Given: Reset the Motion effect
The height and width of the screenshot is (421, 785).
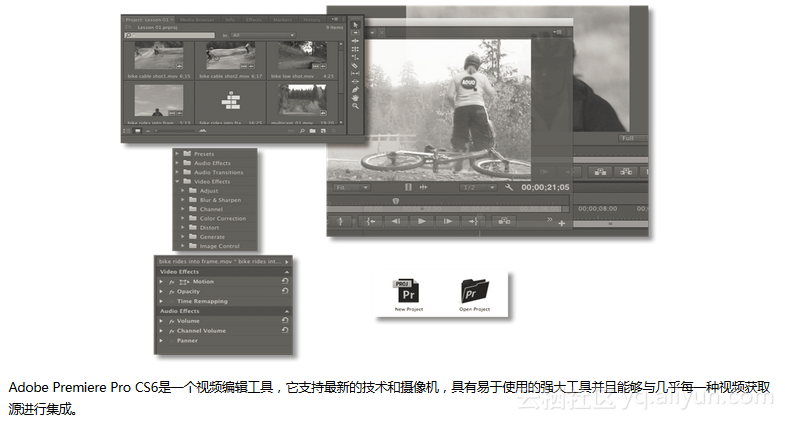Looking at the screenshot, I should coord(285,281).
